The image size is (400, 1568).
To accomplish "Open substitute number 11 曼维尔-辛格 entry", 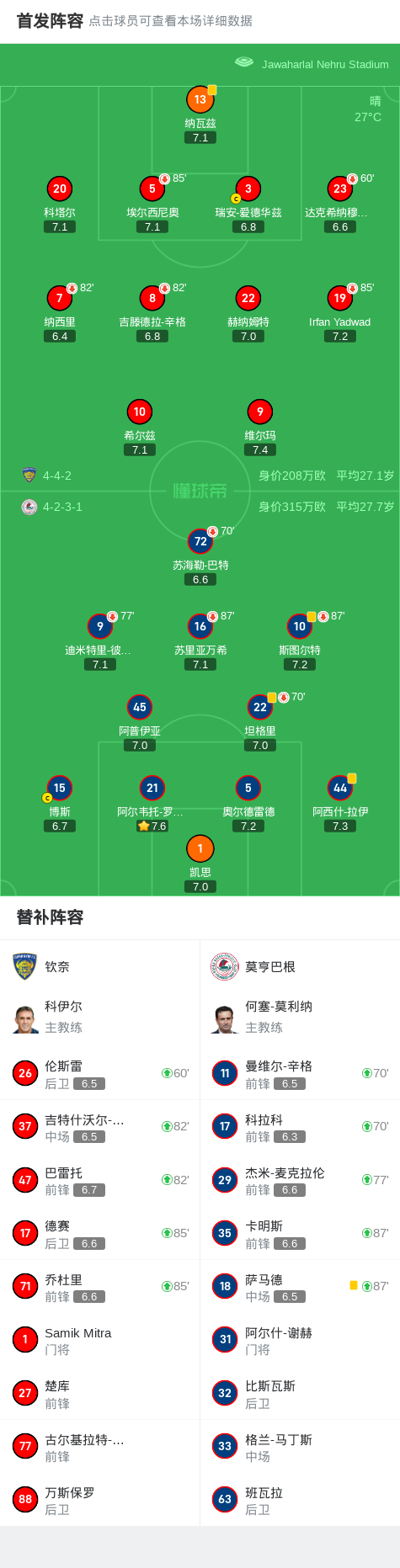I will [300, 1073].
